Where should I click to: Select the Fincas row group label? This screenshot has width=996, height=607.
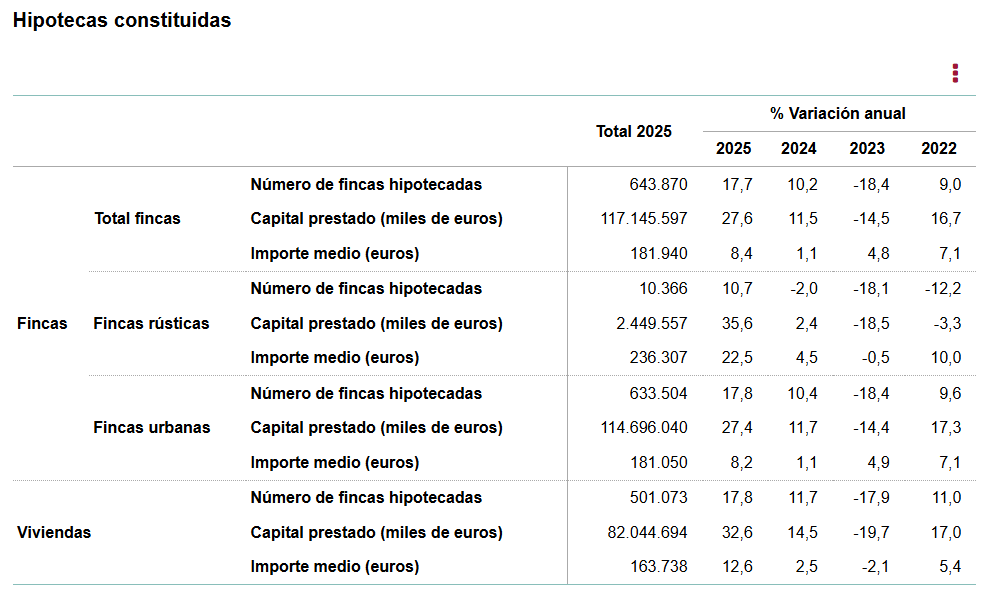(x=43, y=323)
